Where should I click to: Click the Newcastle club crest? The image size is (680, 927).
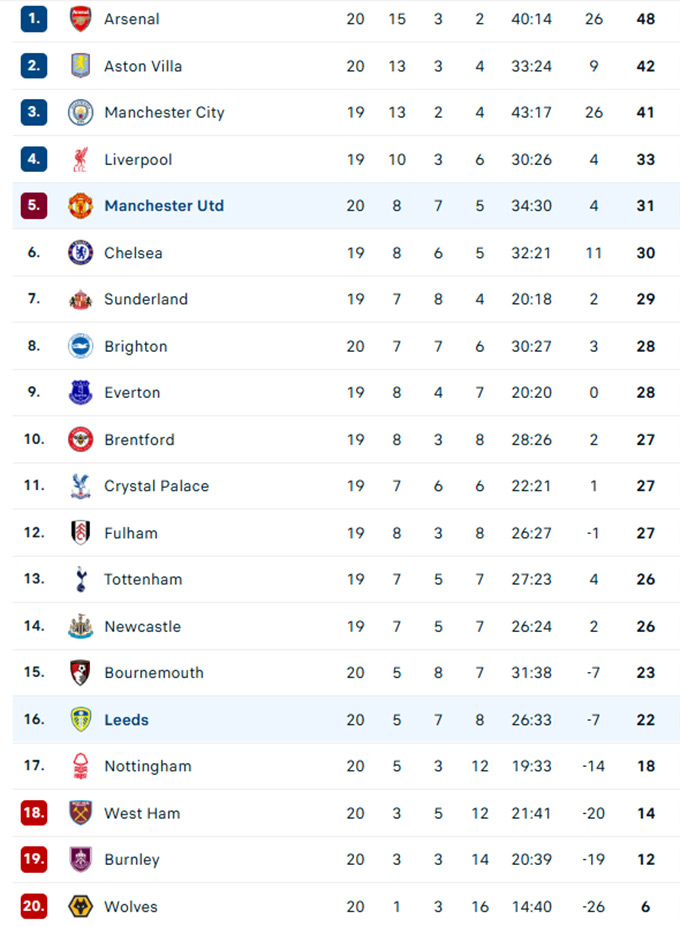coord(80,626)
